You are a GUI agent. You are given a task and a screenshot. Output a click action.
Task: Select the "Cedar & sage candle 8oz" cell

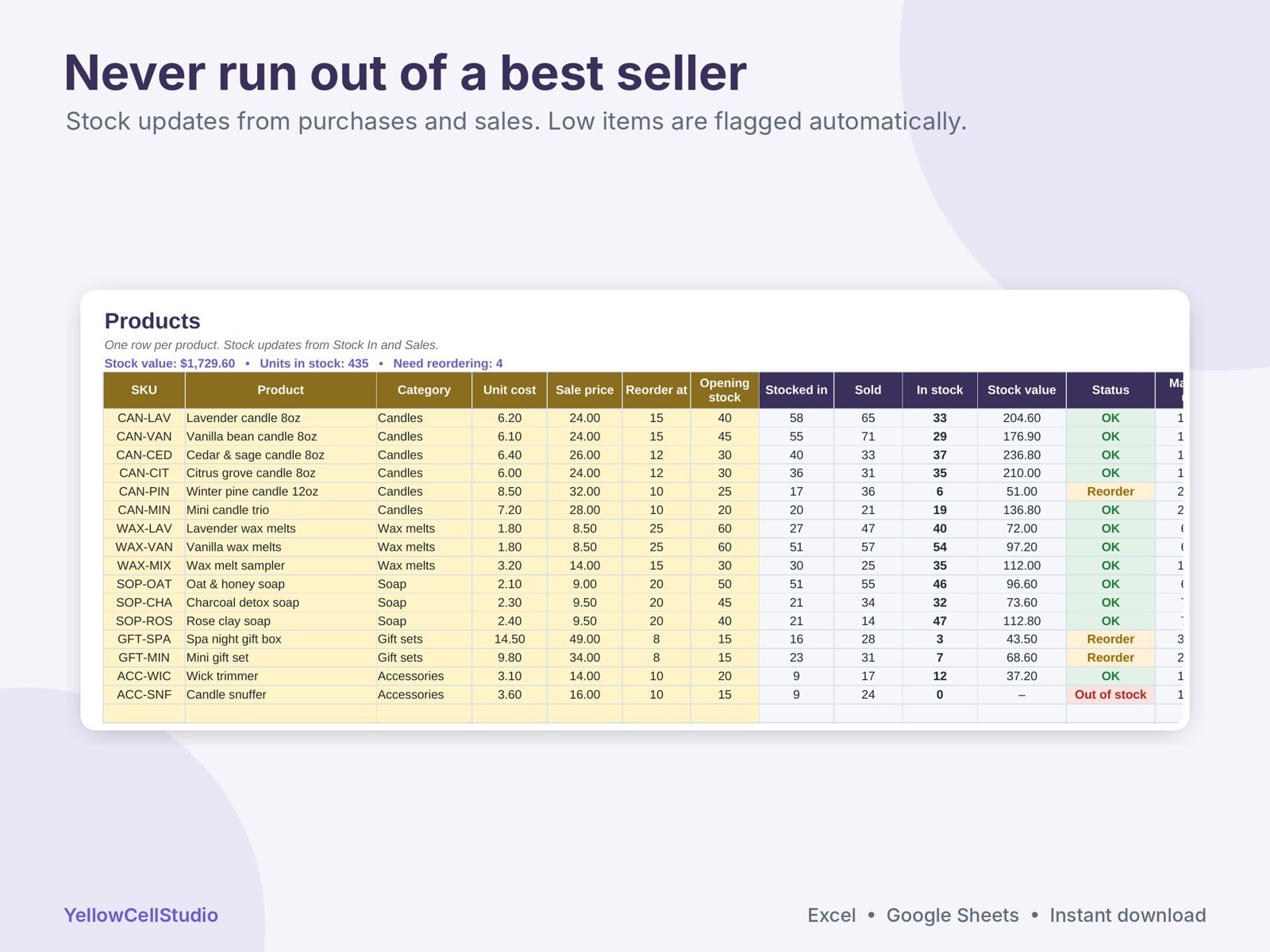click(x=280, y=455)
